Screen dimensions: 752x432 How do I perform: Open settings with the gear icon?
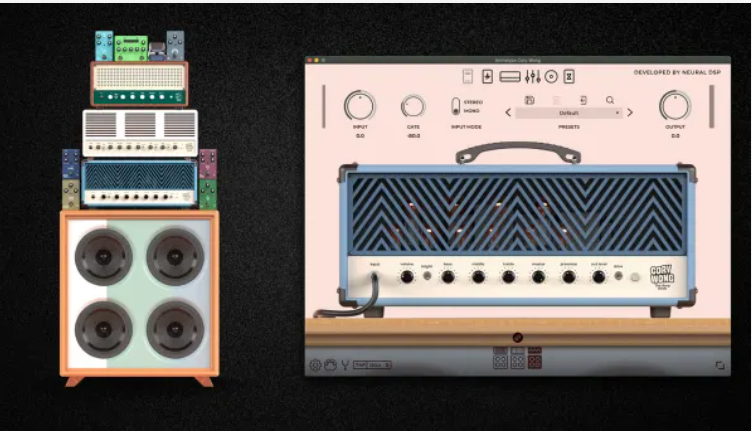click(315, 365)
